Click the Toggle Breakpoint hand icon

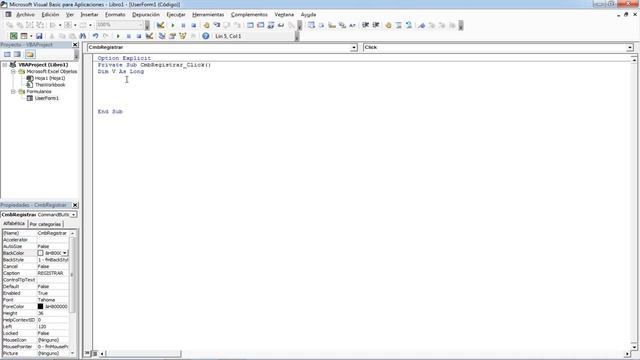pyautogui.click(x=206, y=25)
